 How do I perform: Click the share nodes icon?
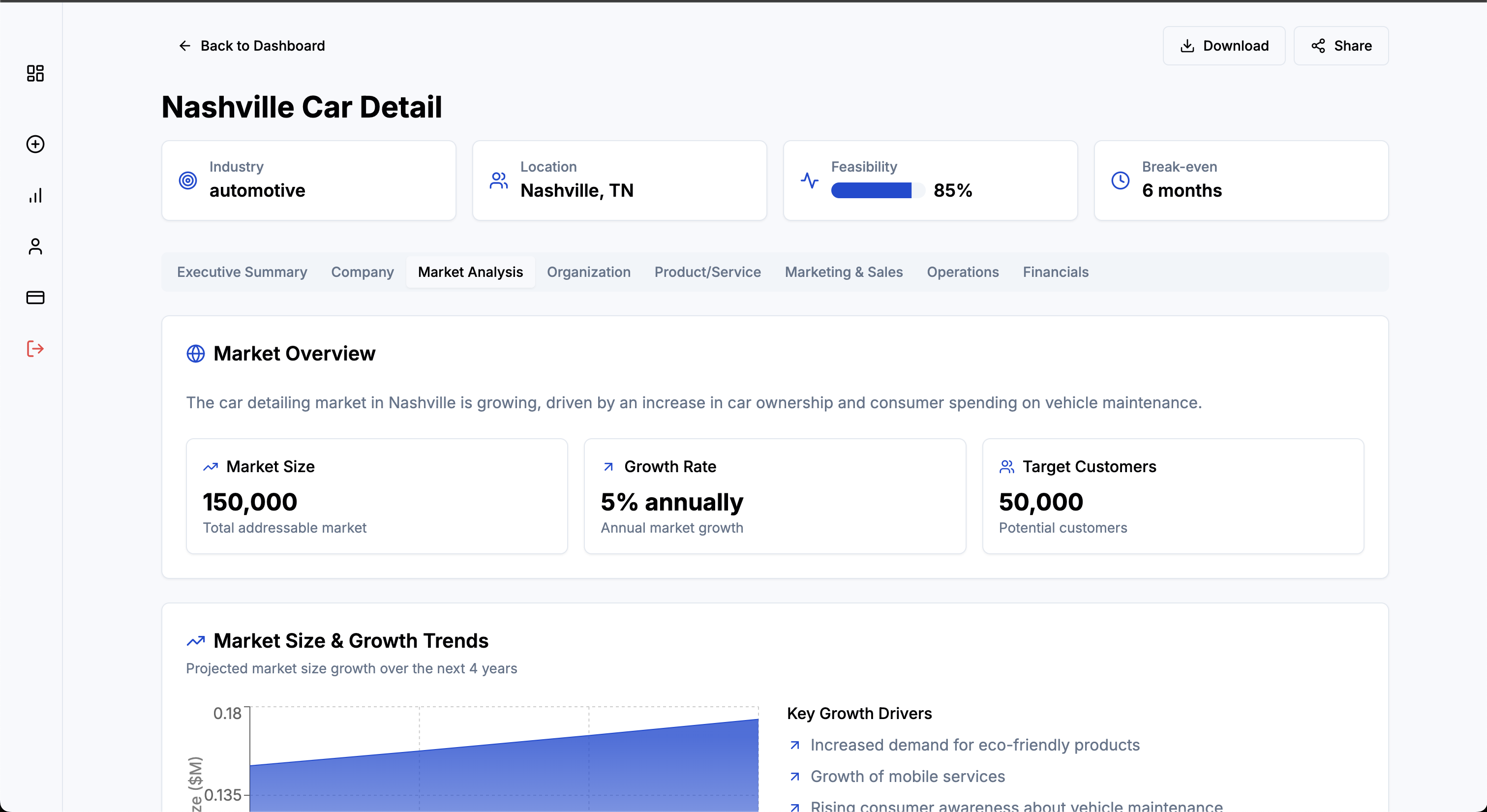pos(1318,46)
